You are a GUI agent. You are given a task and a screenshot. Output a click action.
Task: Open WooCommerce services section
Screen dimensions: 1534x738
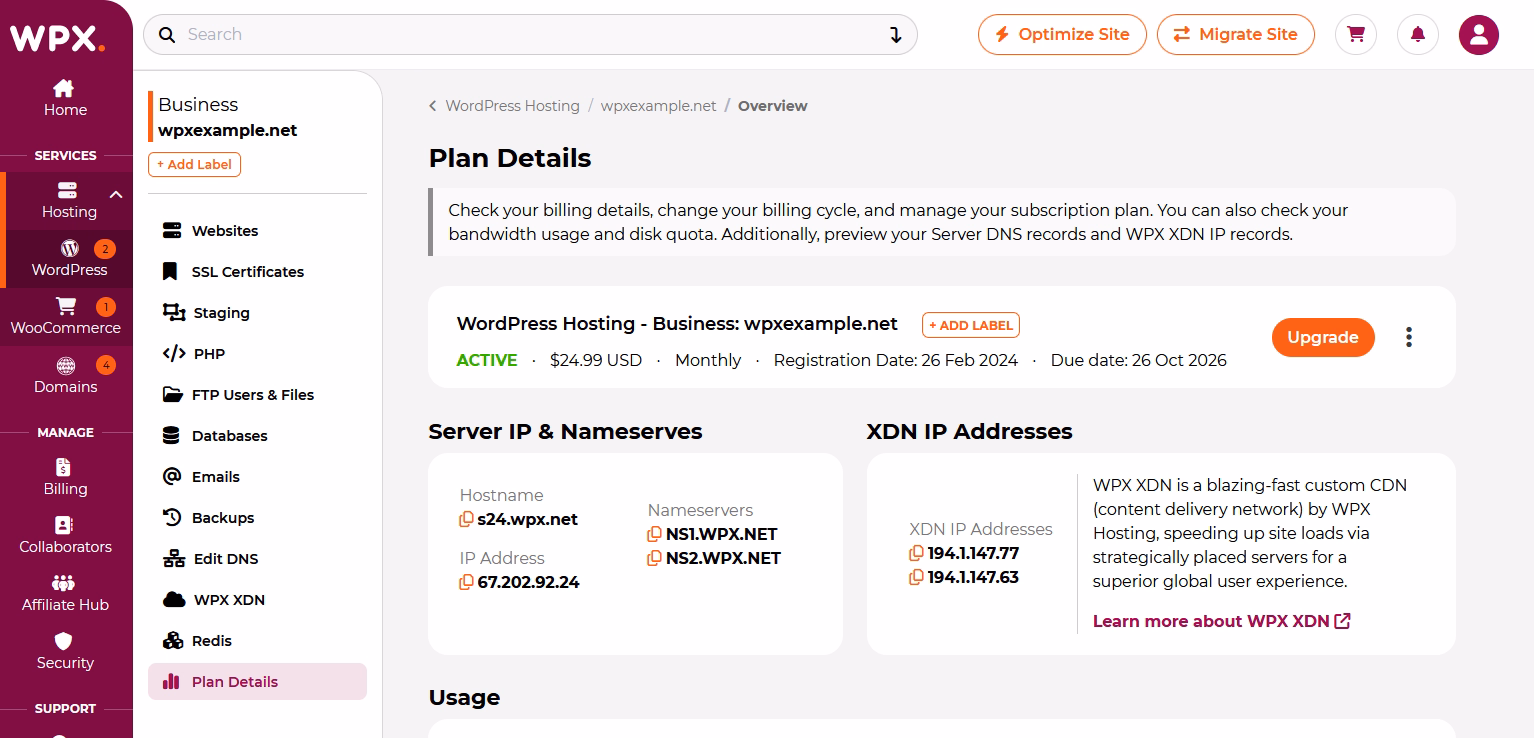pos(66,317)
